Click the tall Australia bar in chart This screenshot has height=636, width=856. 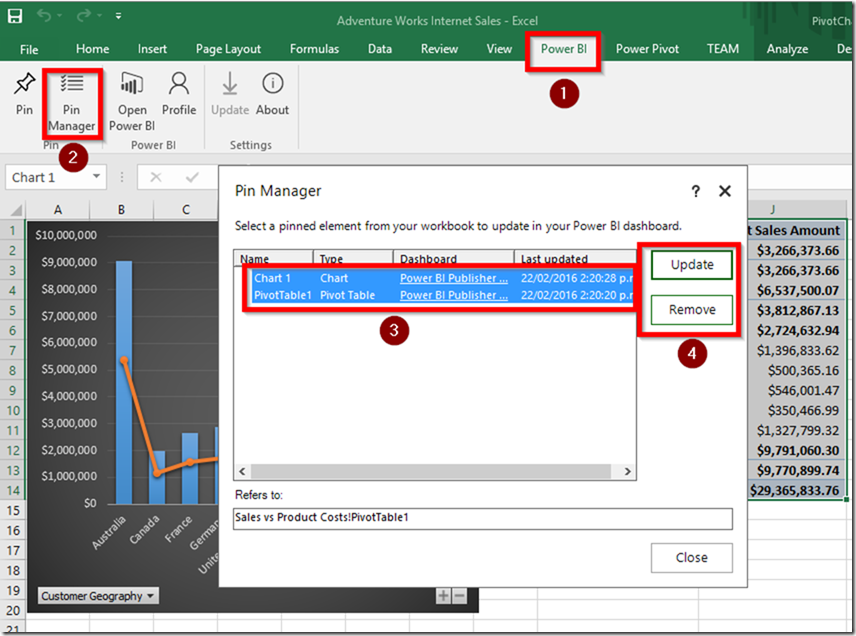coord(124,382)
